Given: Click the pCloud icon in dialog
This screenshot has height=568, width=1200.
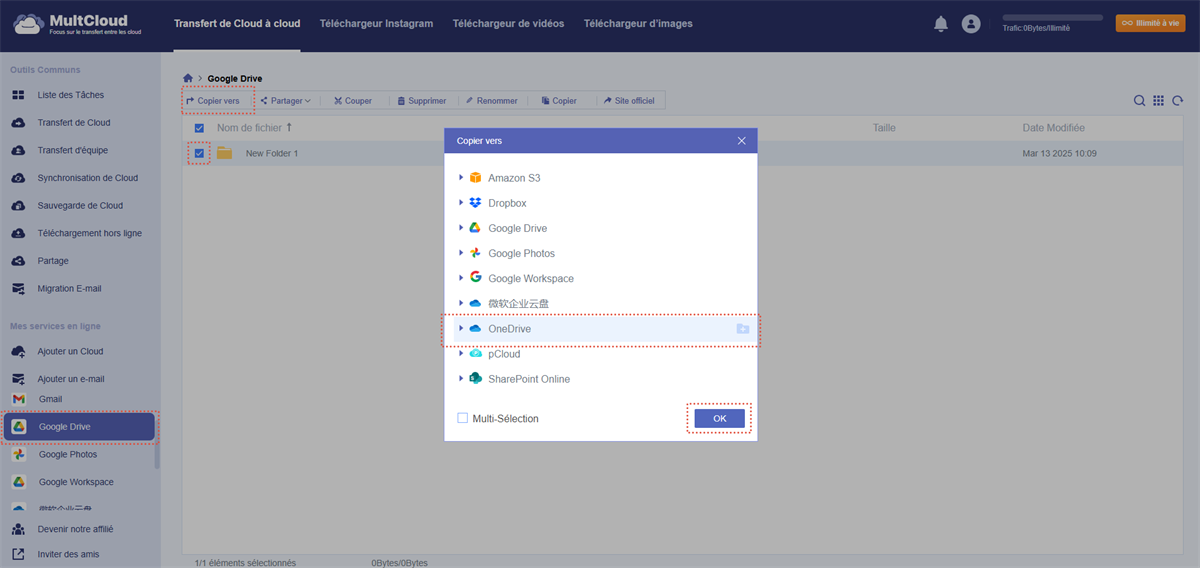Looking at the screenshot, I should tap(475, 354).
